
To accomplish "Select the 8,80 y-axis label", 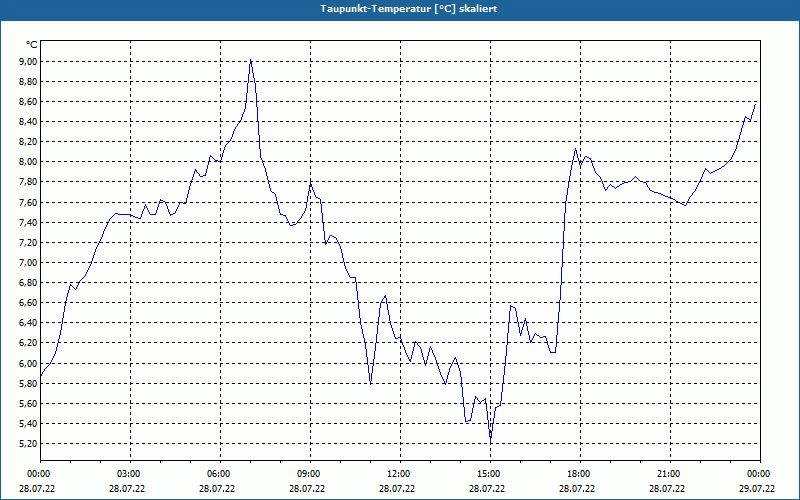I will [x=30, y=82].
